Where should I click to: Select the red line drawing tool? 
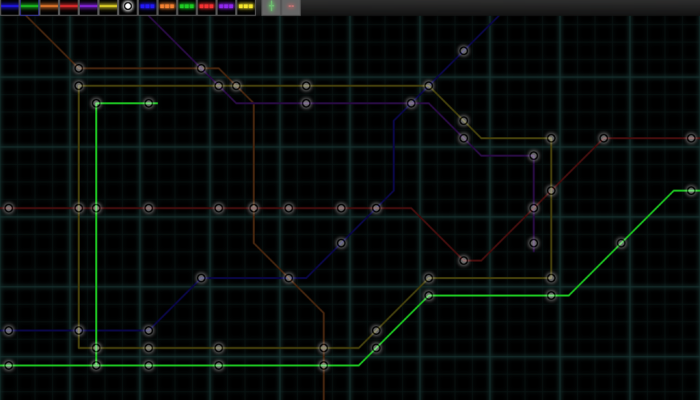69,7
